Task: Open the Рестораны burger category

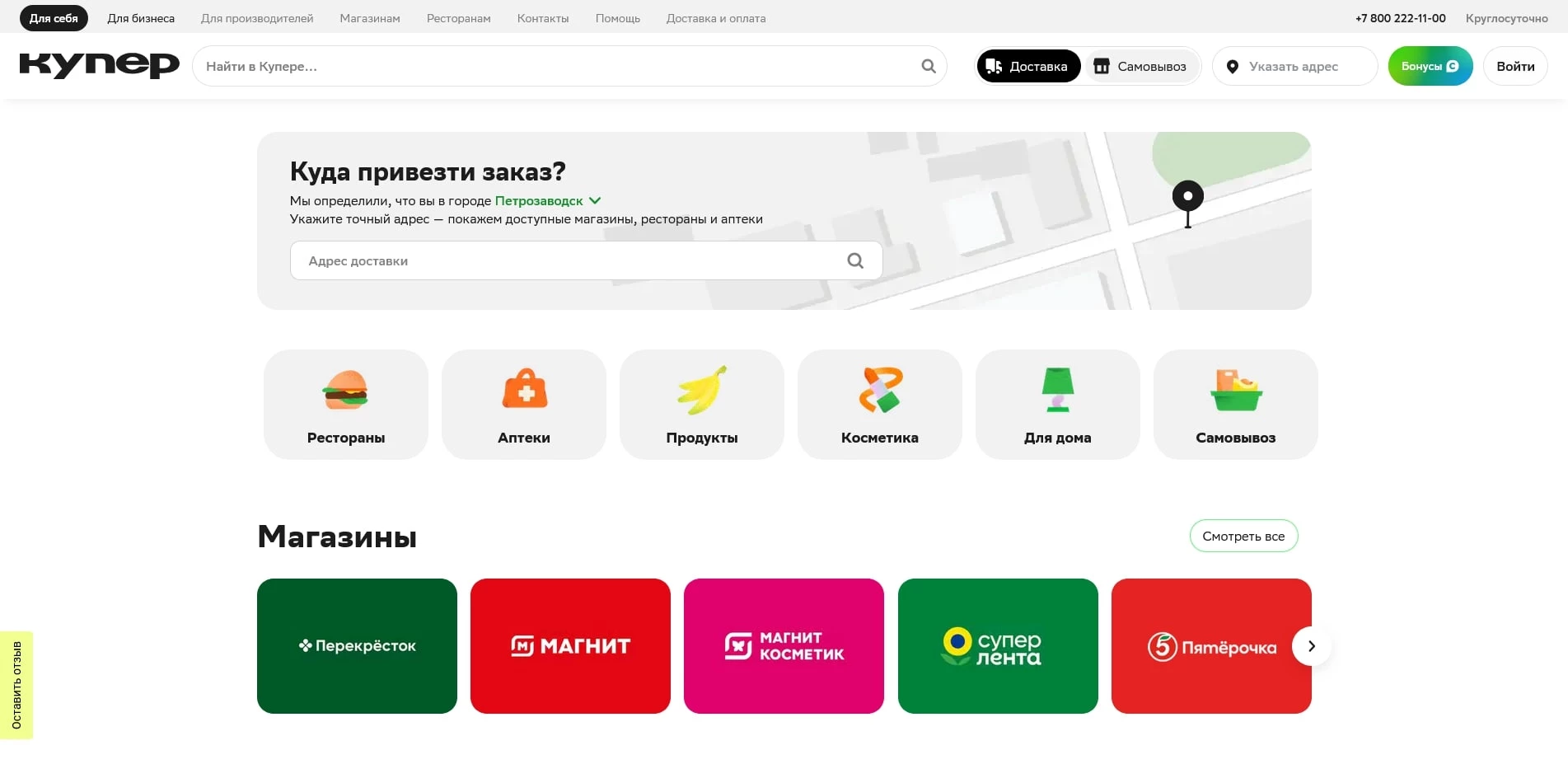Action: (x=346, y=404)
